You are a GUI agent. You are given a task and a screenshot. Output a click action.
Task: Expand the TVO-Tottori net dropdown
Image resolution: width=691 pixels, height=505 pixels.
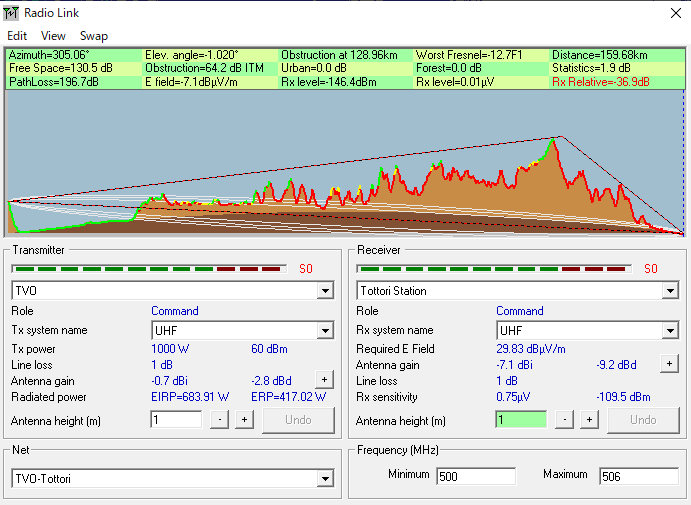tap(325, 479)
